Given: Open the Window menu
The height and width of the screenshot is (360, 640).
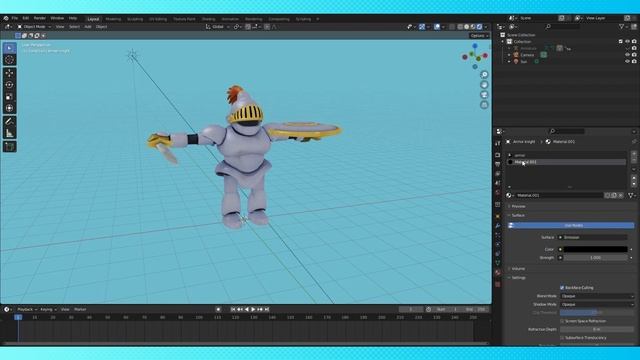Looking at the screenshot, I should pyautogui.click(x=57, y=18).
